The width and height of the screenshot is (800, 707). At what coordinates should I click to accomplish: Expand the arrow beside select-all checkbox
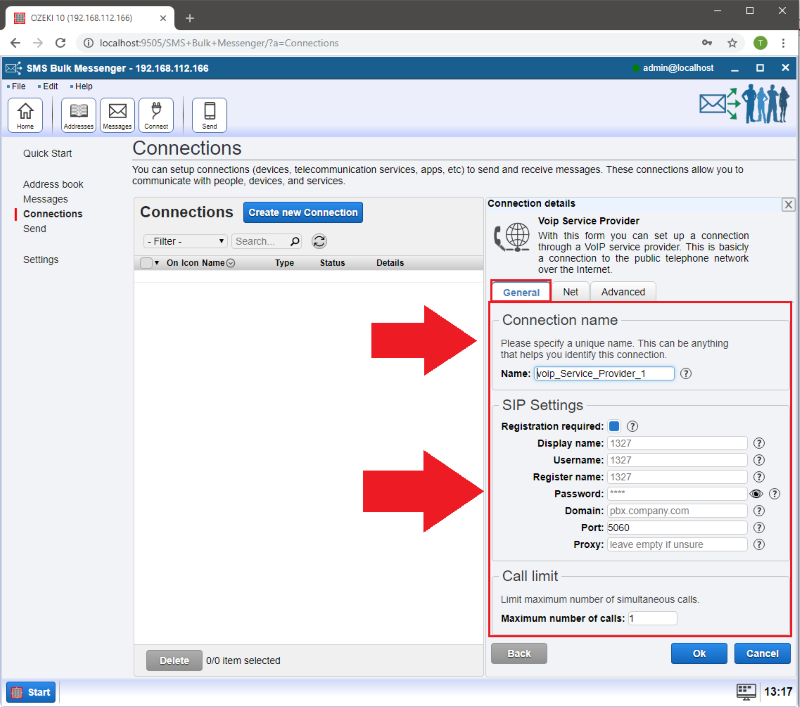(157, 263)
